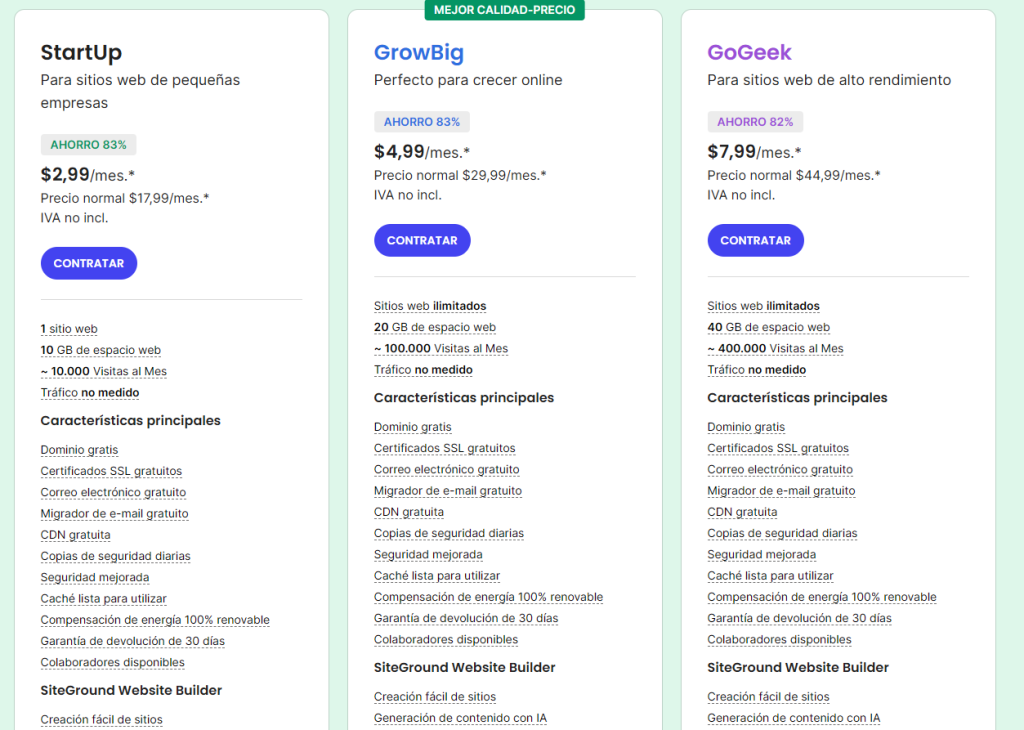The height and width of the screenshot is (730, 1024).
Task: Click StartUp's AHORRO 83% savings badge
Action: pos(88,145)
